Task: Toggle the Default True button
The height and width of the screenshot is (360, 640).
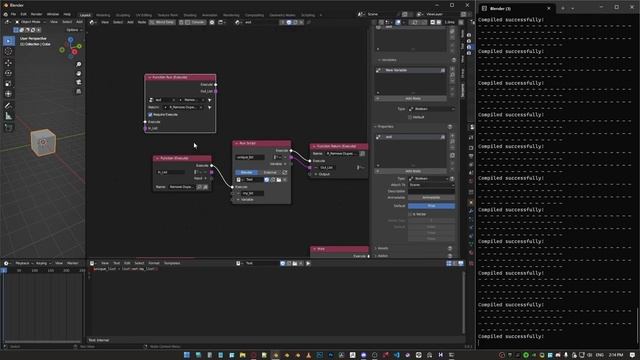Action: [x=431, y=206]
